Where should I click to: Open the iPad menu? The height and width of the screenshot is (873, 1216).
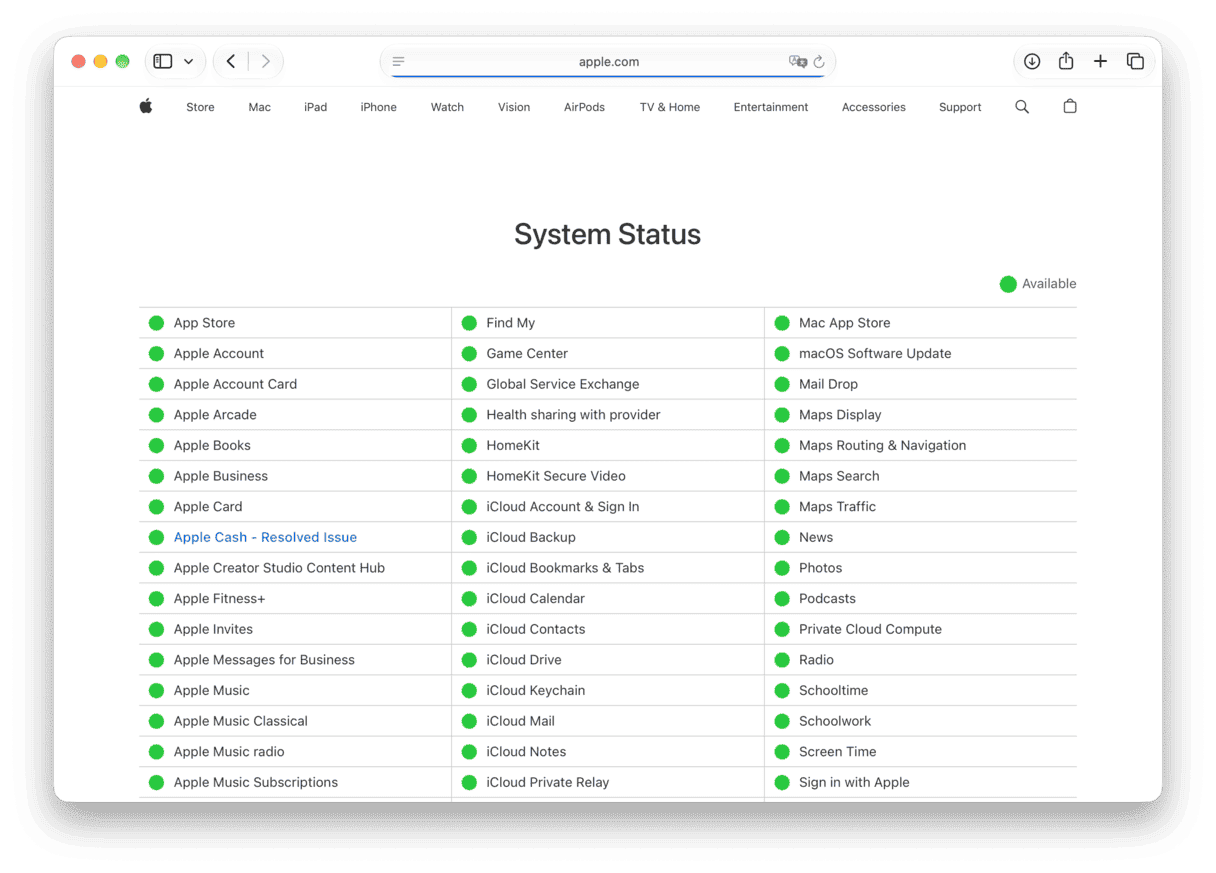click(x=316, y=107)
